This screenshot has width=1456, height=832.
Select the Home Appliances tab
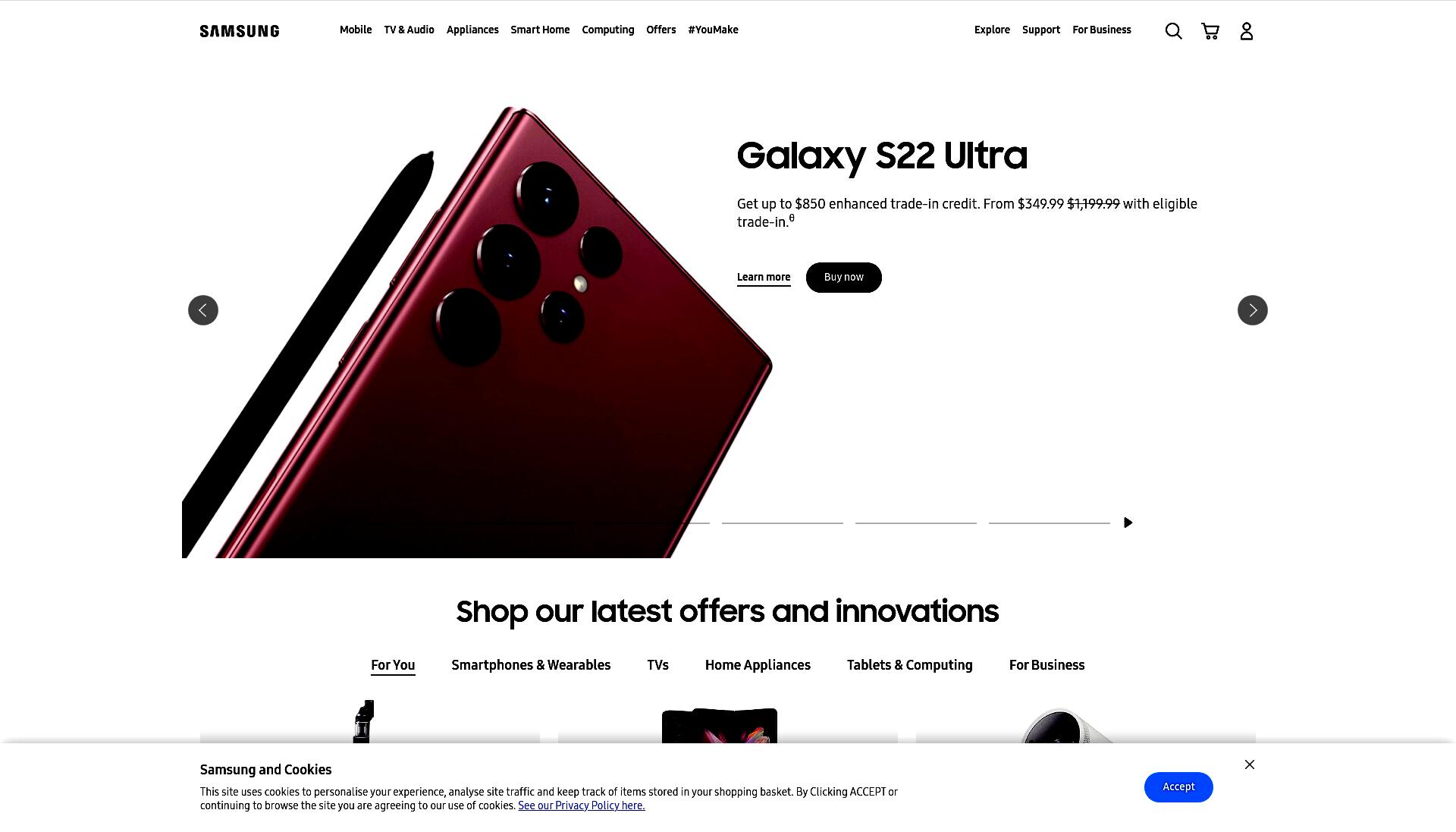pos(758,665)
